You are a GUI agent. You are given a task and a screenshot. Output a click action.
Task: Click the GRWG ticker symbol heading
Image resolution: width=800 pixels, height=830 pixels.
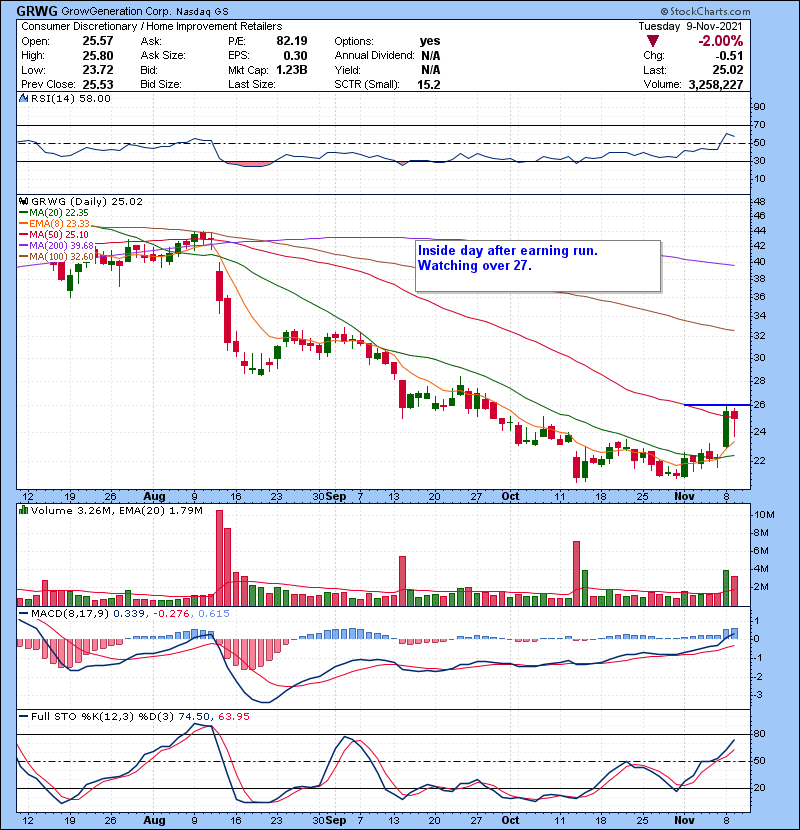tap(37, 11)
